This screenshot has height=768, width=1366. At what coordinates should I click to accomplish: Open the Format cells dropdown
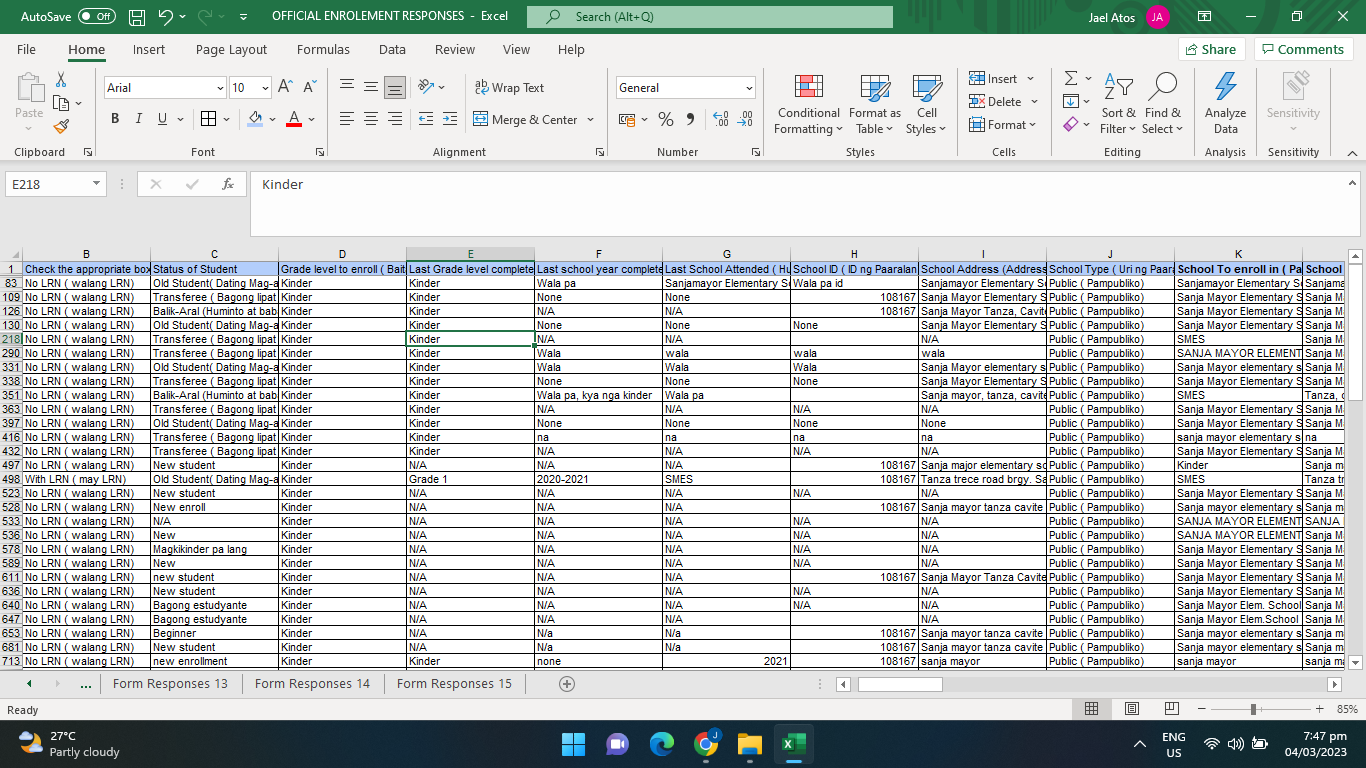coord(1033,125)
